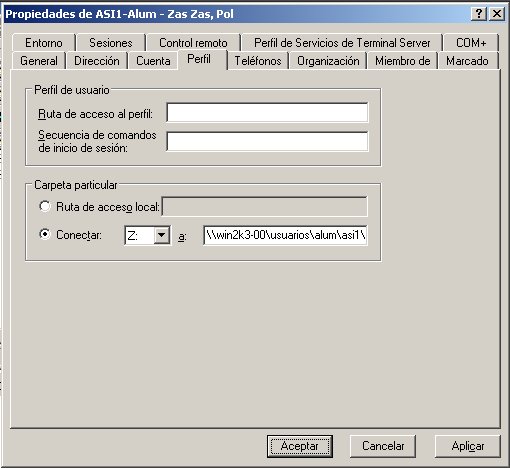Focus the Secuencia de comandos de inicio field
The height and width of the screenshot is (468, 510).
pyautogui.click(x=267, y=141)
